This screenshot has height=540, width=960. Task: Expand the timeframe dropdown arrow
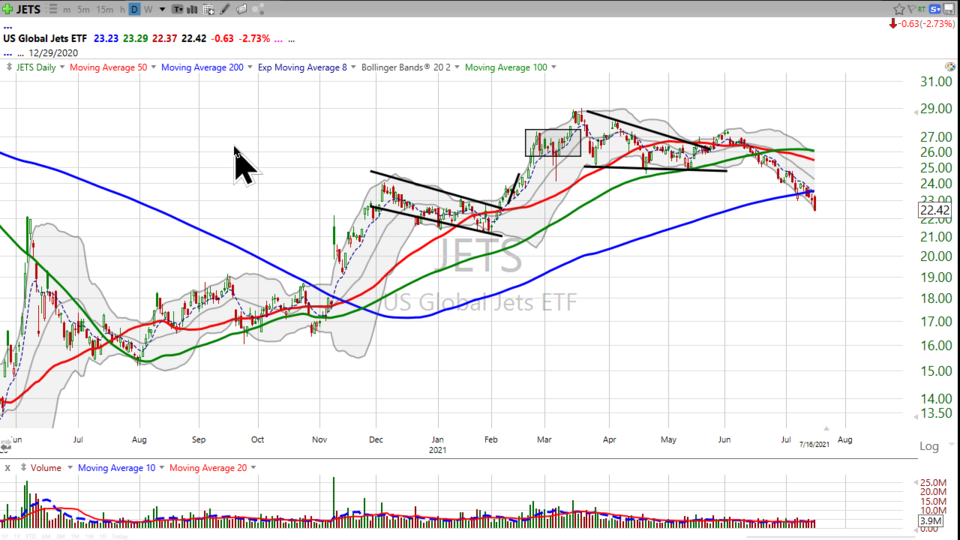(x=161, y=9)
